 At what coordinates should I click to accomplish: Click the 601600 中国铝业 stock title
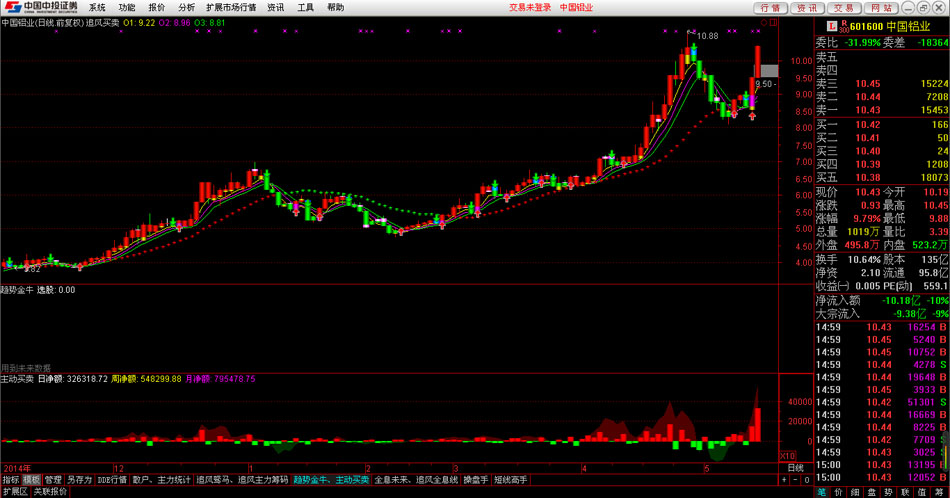[x=889, y=26]
